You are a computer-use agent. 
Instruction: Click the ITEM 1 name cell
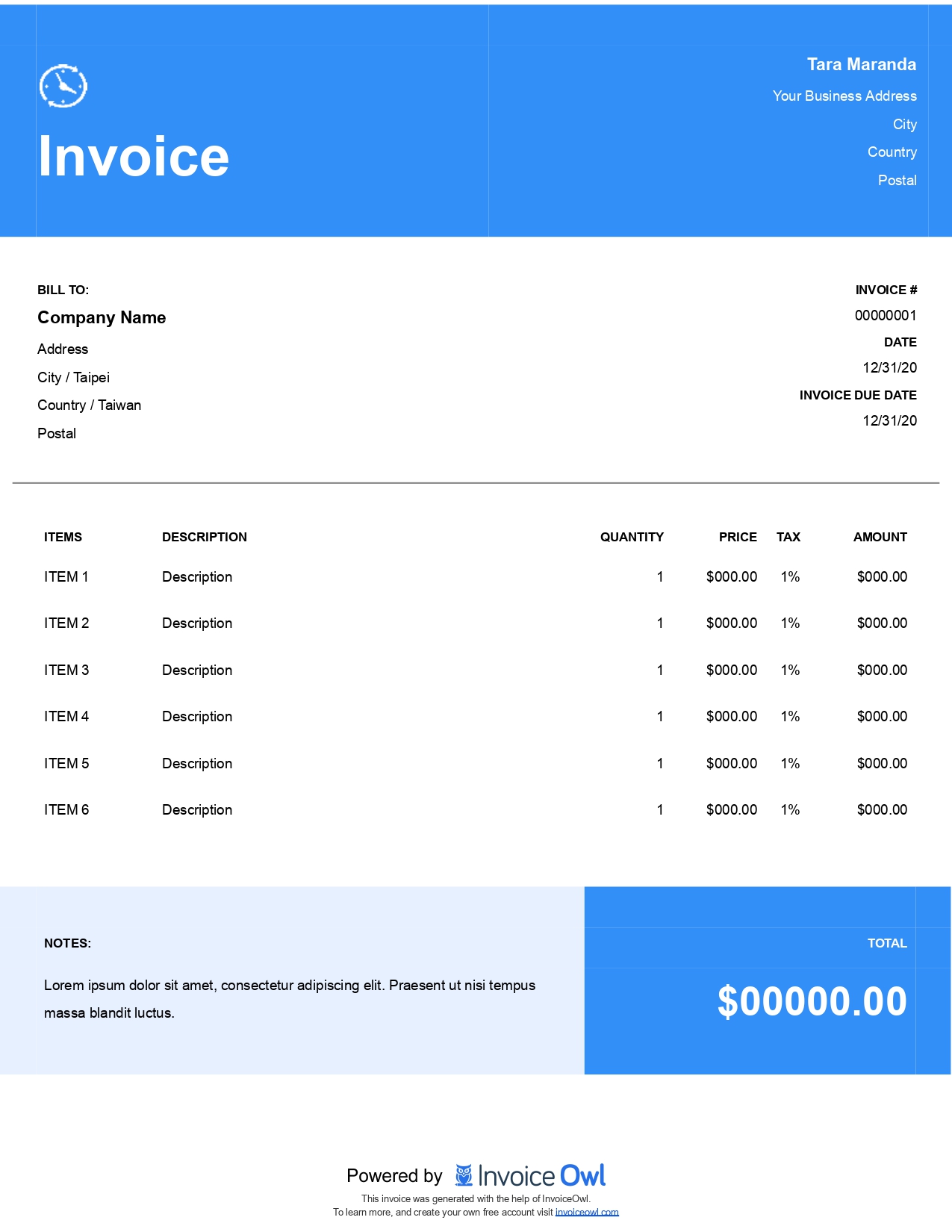coord(66,576)
